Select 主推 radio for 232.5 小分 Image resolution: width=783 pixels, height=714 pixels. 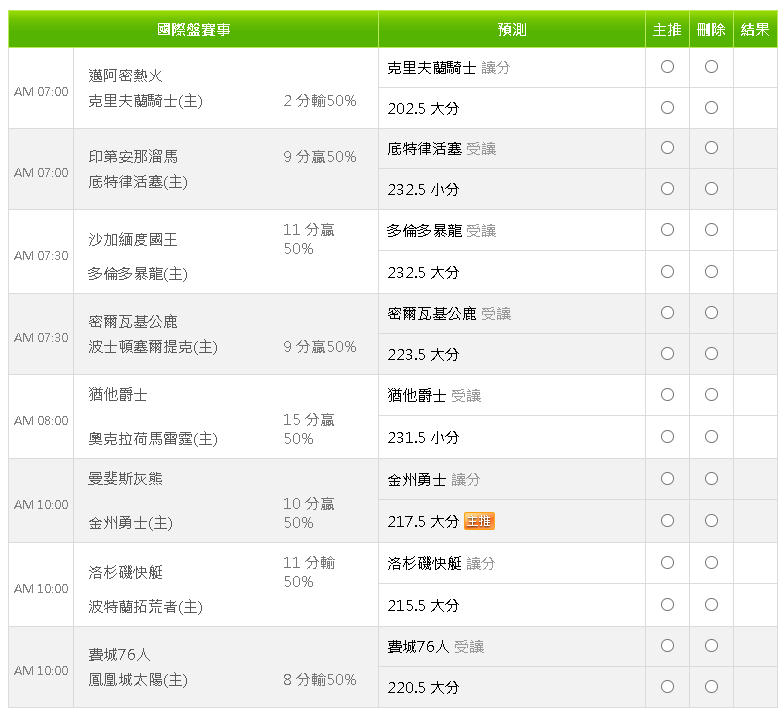point(667,188)
